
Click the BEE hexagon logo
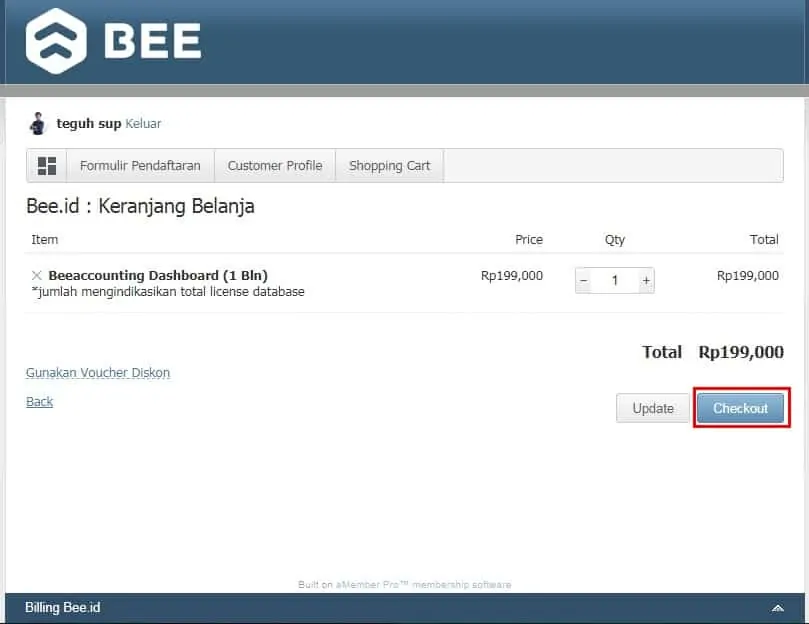pos(56,41)
